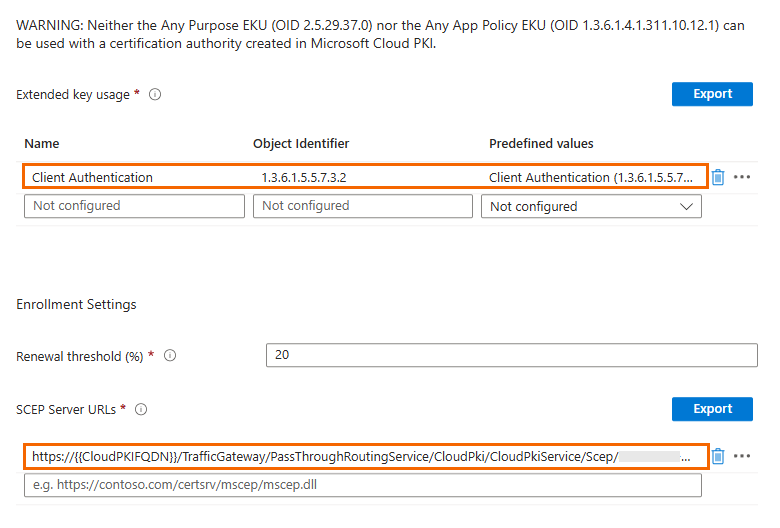The width and height of the screenshot is (780, 528).
Task: Export the extended key usage list
Action: (x=712, y=94)
